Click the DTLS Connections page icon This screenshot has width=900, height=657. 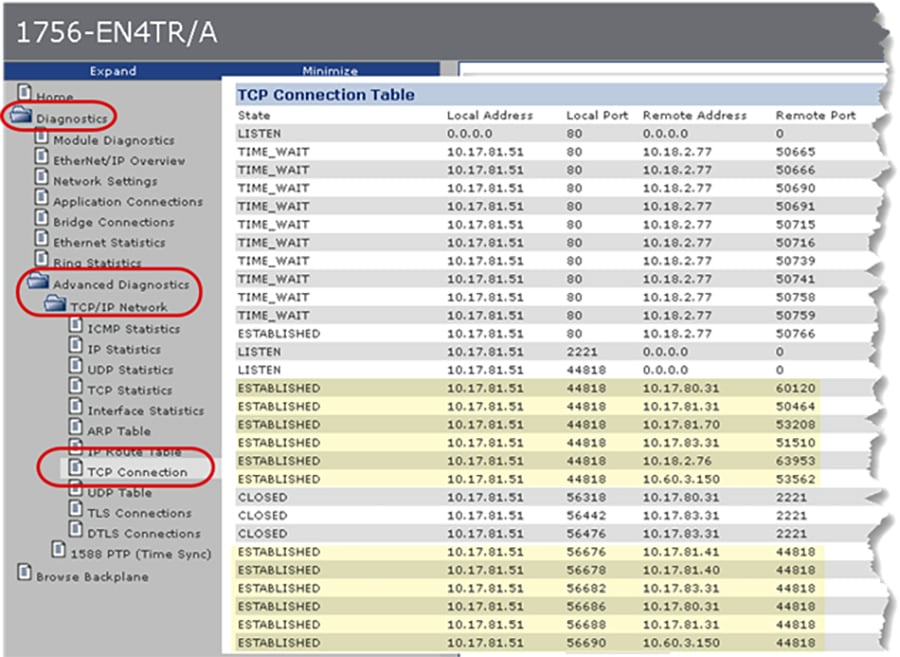point(76,530)
